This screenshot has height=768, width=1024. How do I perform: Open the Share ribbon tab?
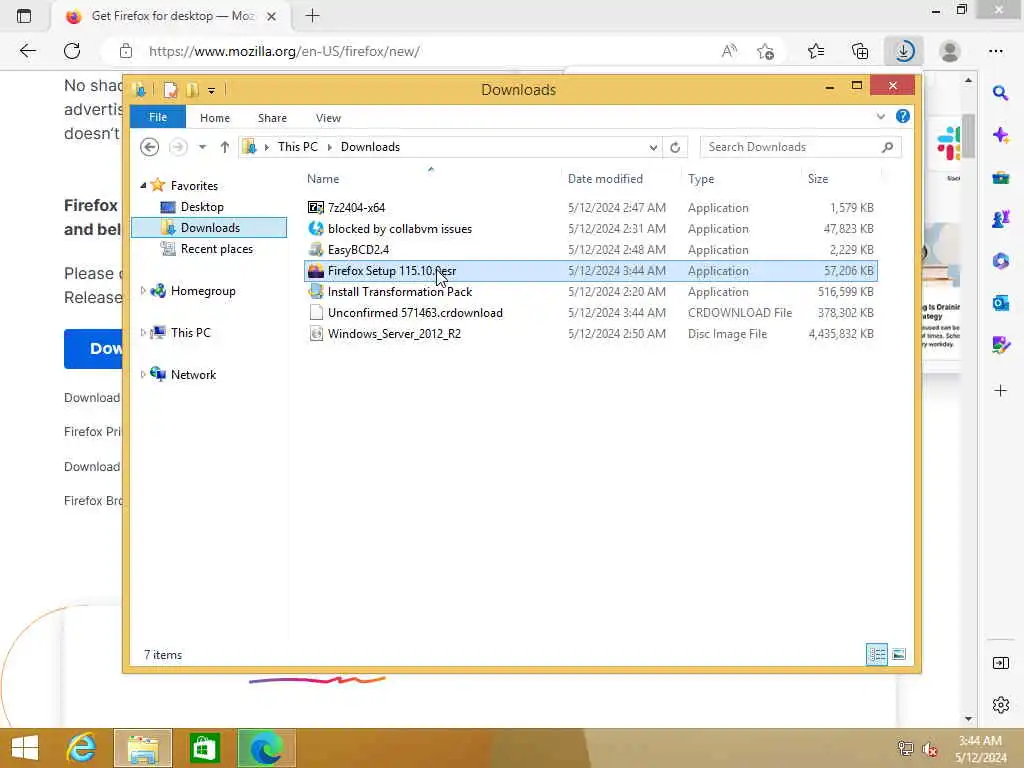pyautogui.click(x=272, y=118)
